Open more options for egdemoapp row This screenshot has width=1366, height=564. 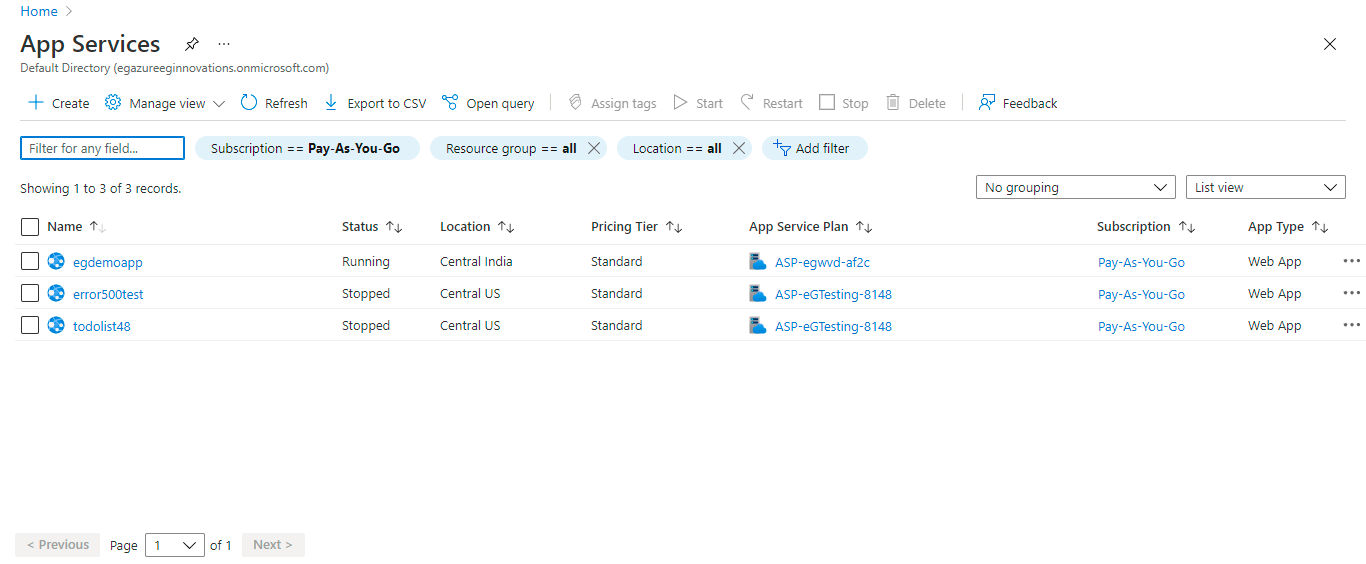pyautogui.click(x=1352, y=261)
